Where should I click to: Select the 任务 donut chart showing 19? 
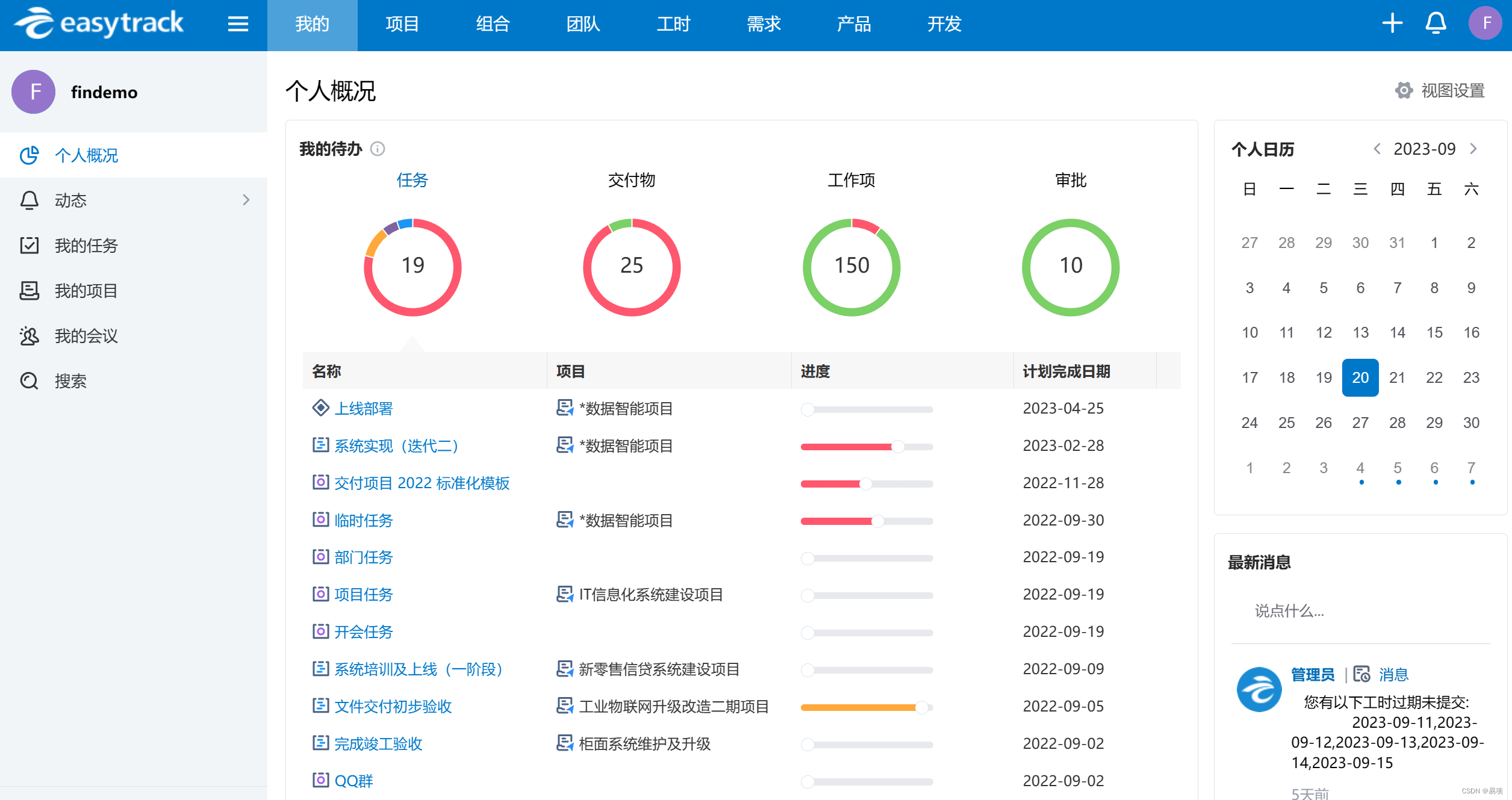pos(412,267)
